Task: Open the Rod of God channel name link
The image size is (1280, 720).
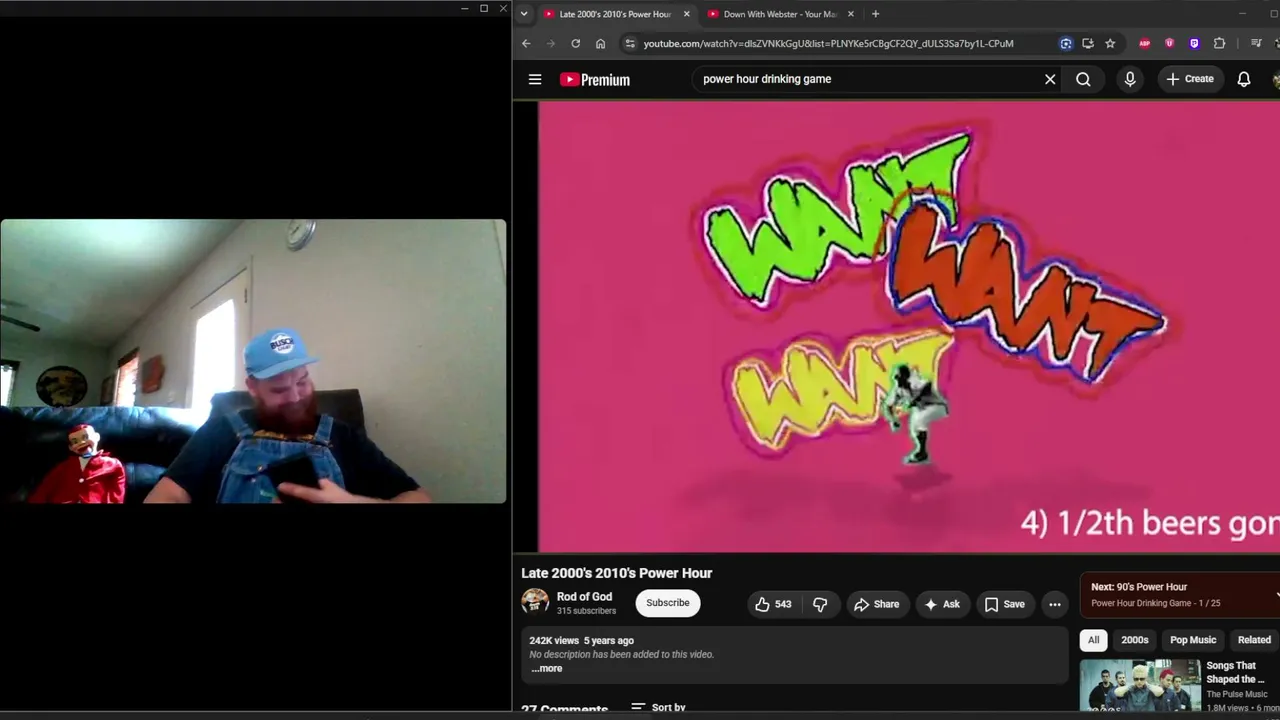Action: pyautogui.click(x=584, y=597)
